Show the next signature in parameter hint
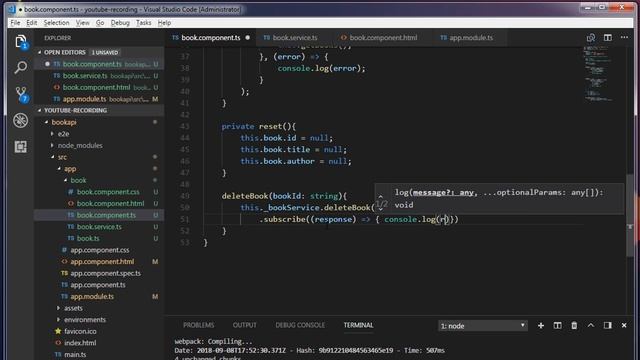Screen dimensions: 640x360 point(380,209)
